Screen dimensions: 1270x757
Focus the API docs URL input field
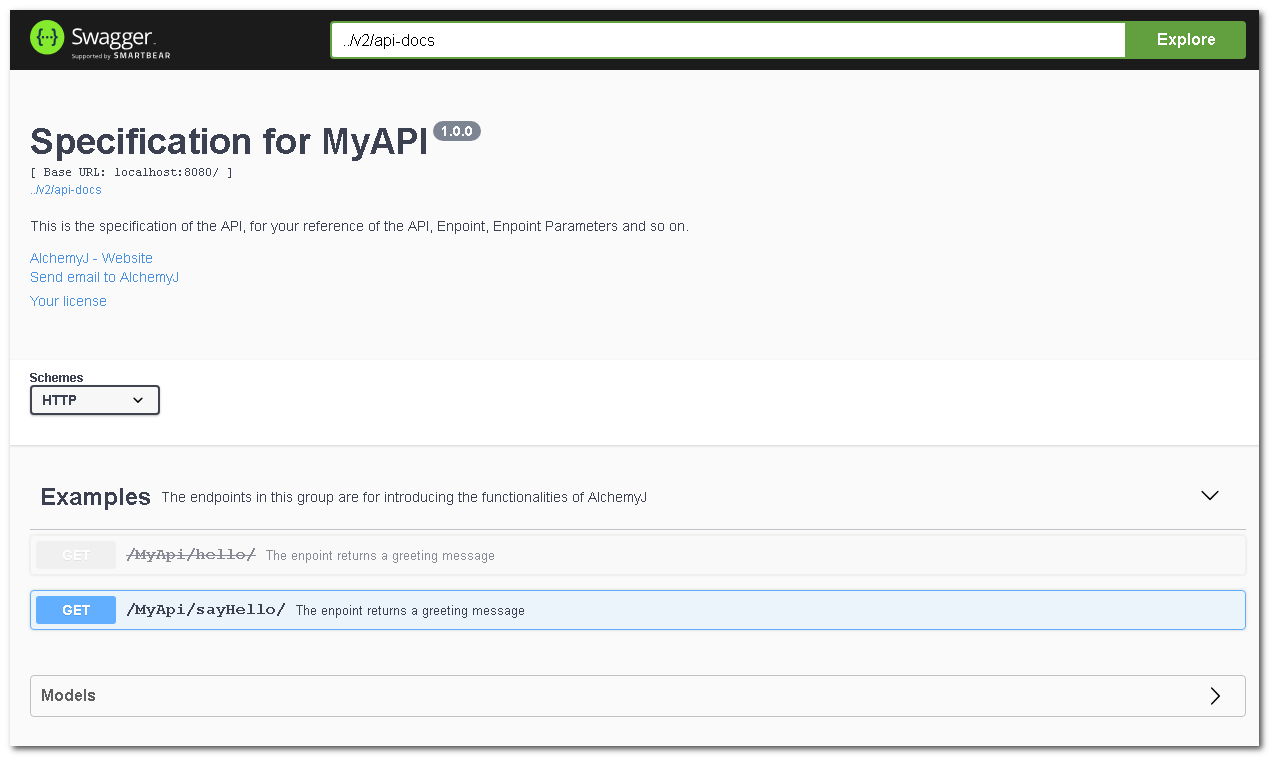728,40
